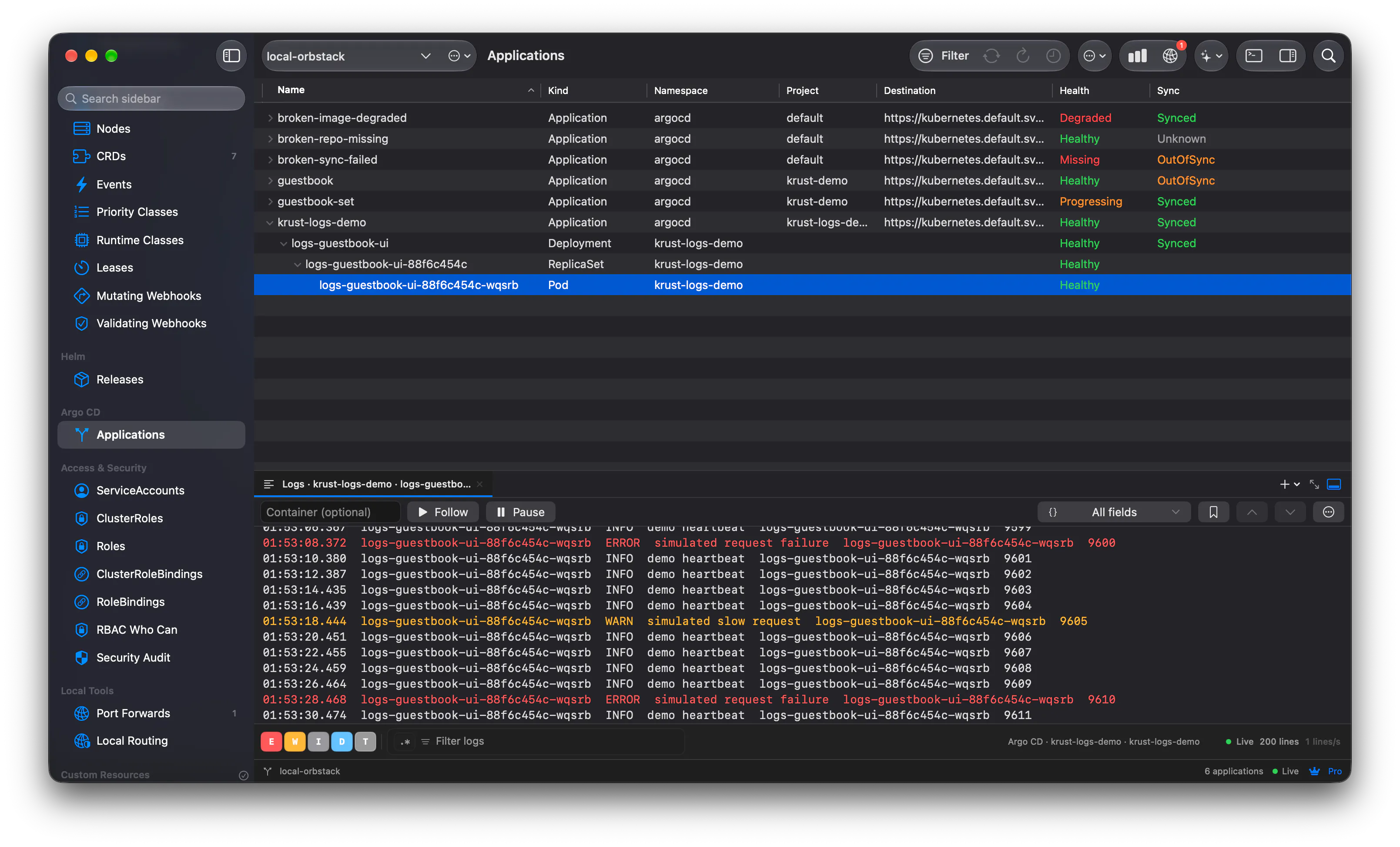1400x847 pixels.
Task: Pause the log stream
Action: [x=520, y=511]
